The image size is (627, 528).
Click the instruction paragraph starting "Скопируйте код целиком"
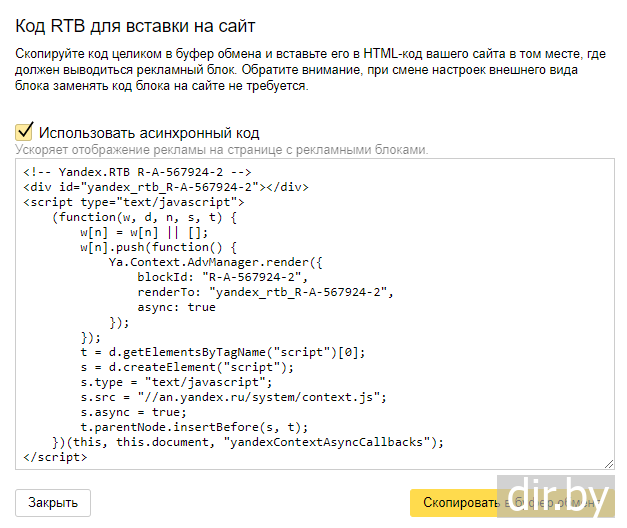pos(310,70)
